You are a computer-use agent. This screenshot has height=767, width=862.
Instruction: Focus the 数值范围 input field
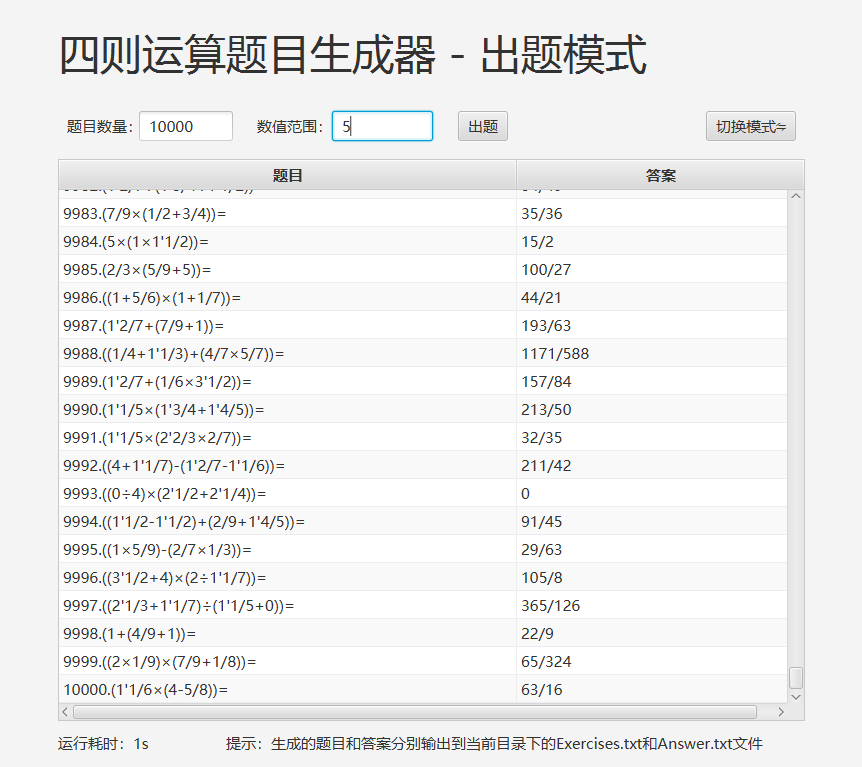pos(382,126)
